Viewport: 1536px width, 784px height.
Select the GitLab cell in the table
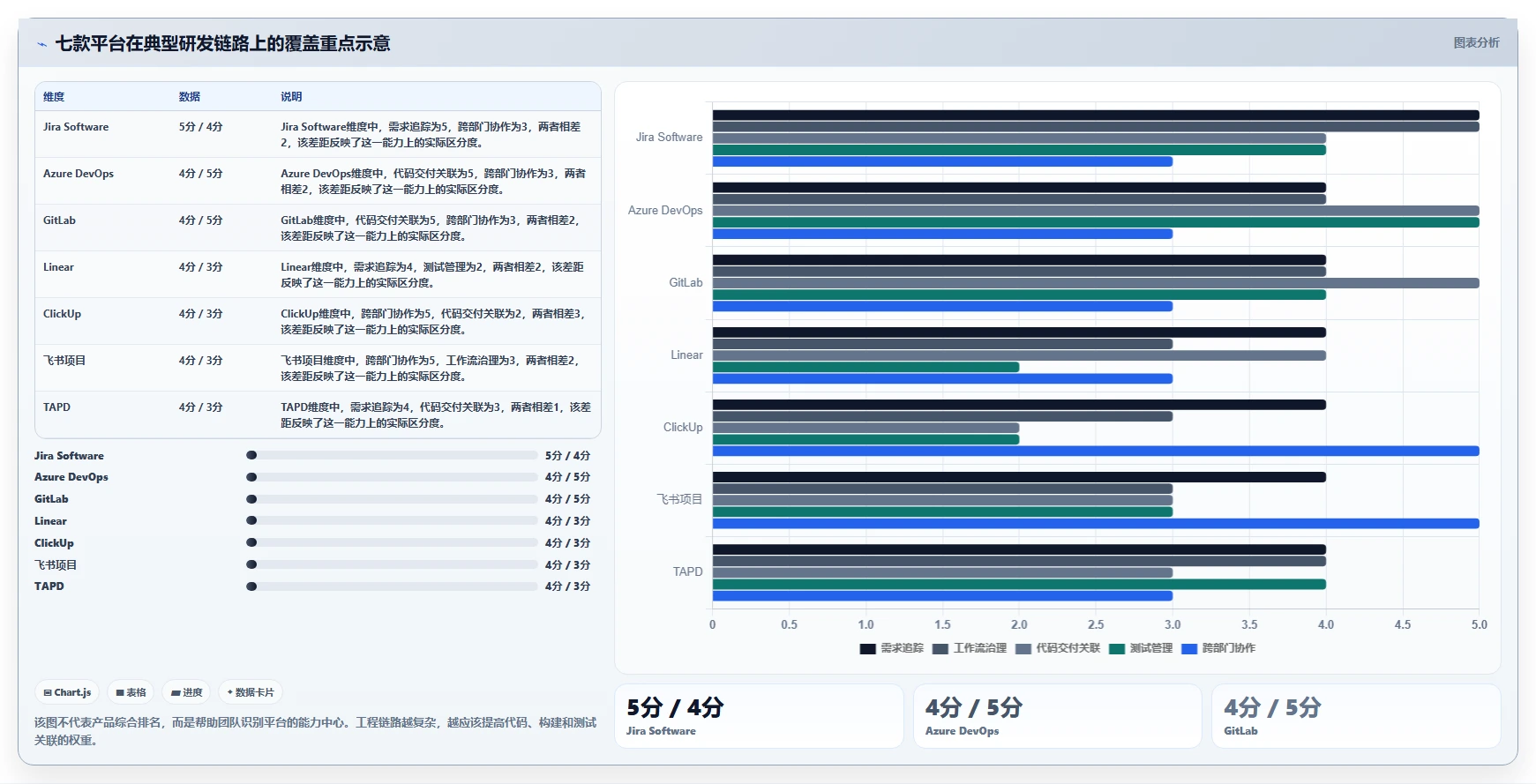[59, 220]
